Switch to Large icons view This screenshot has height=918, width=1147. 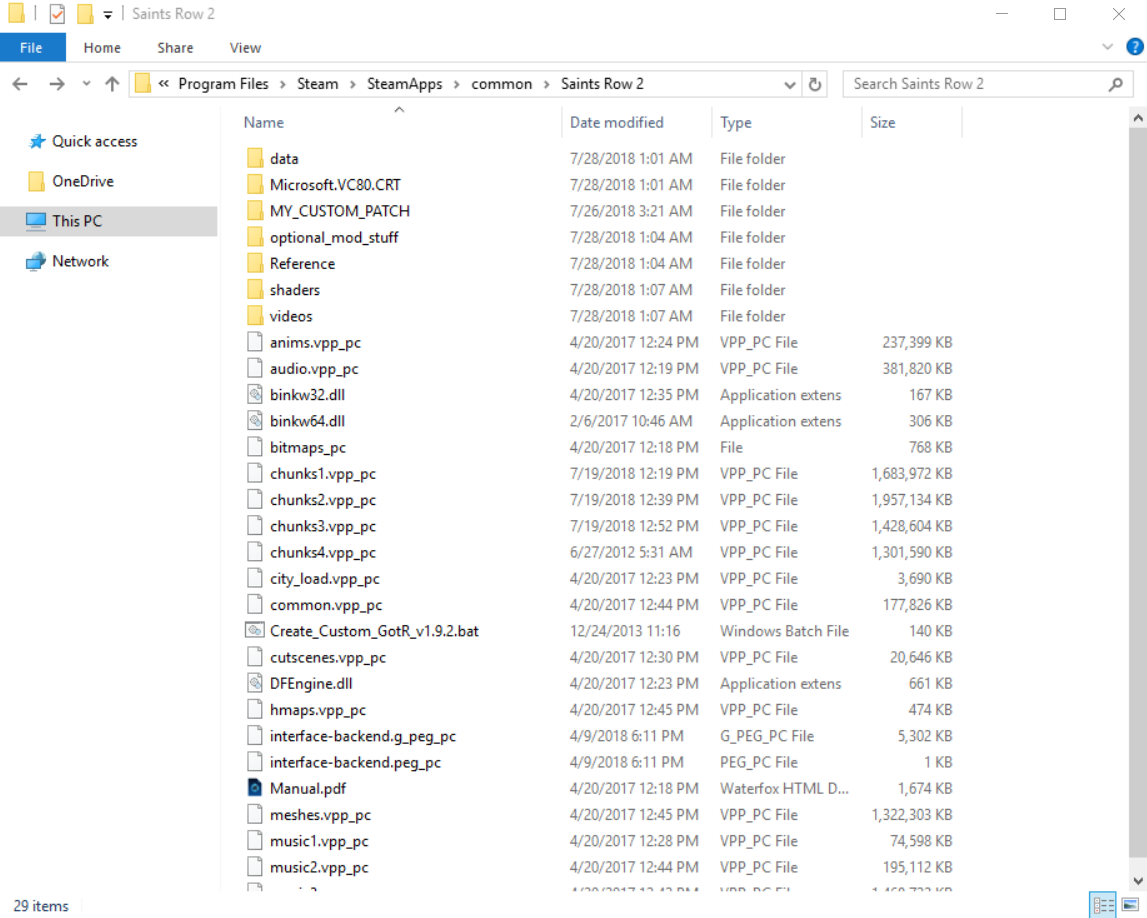(x=1130, y=905)
